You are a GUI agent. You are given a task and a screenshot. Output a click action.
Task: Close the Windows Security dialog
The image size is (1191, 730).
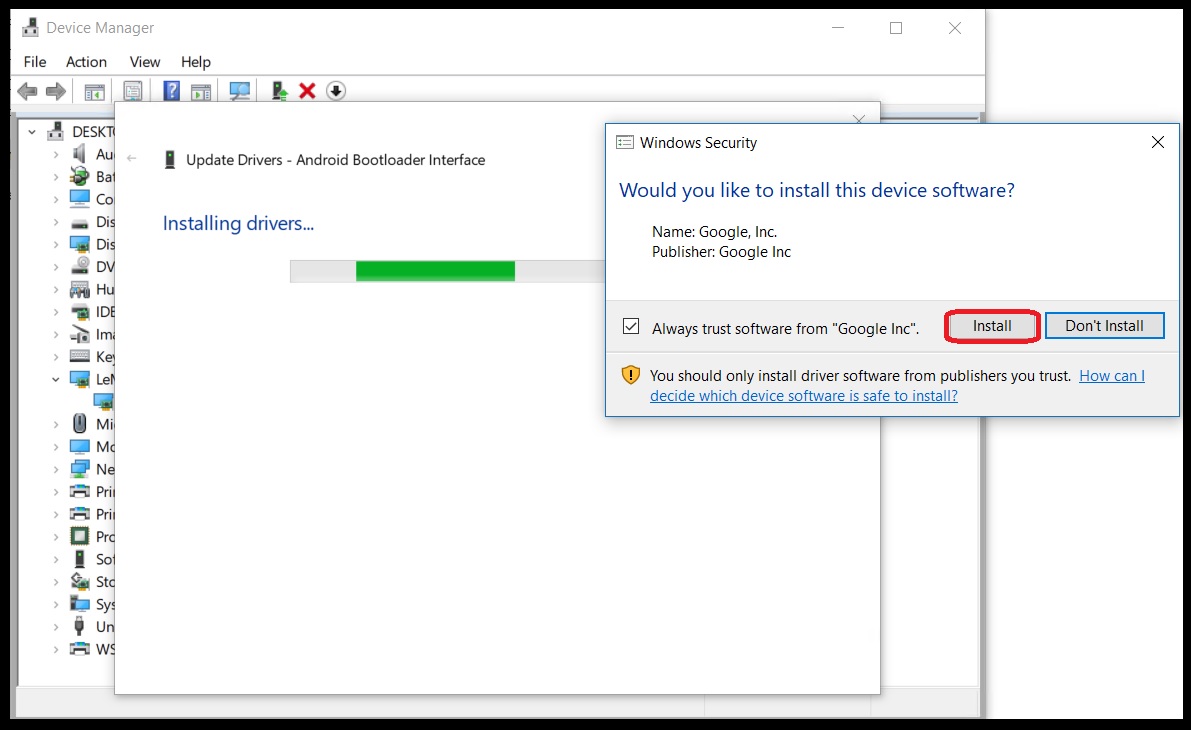tap(1158, 142)
